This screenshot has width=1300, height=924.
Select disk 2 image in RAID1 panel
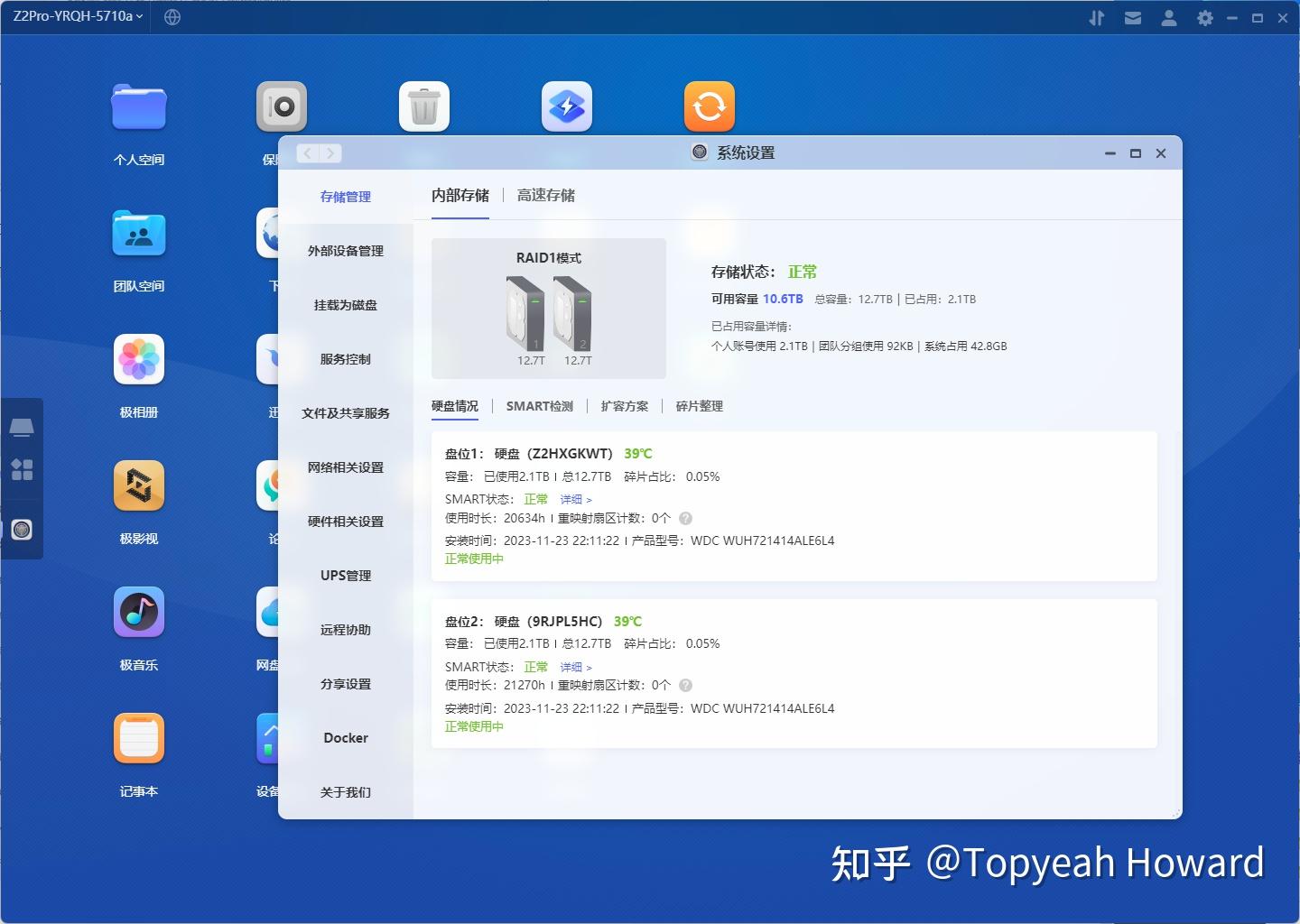tap(572, 314)
